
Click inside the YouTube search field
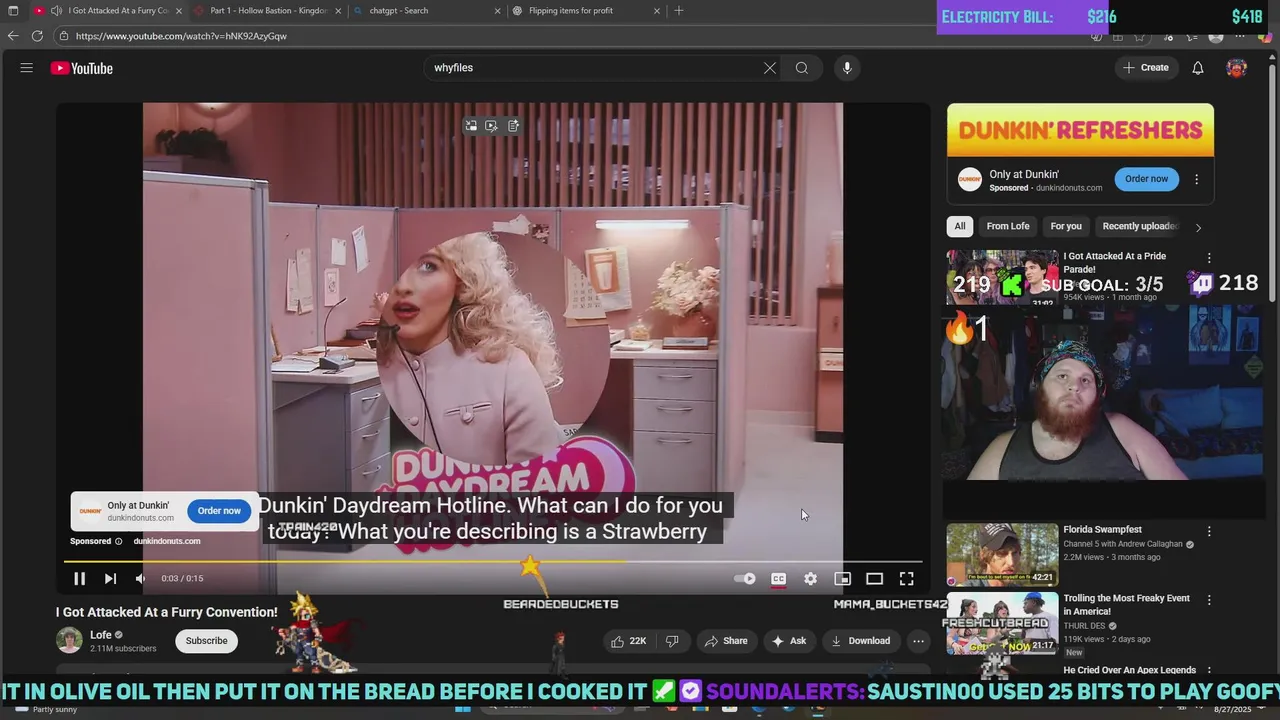(595, 68)
